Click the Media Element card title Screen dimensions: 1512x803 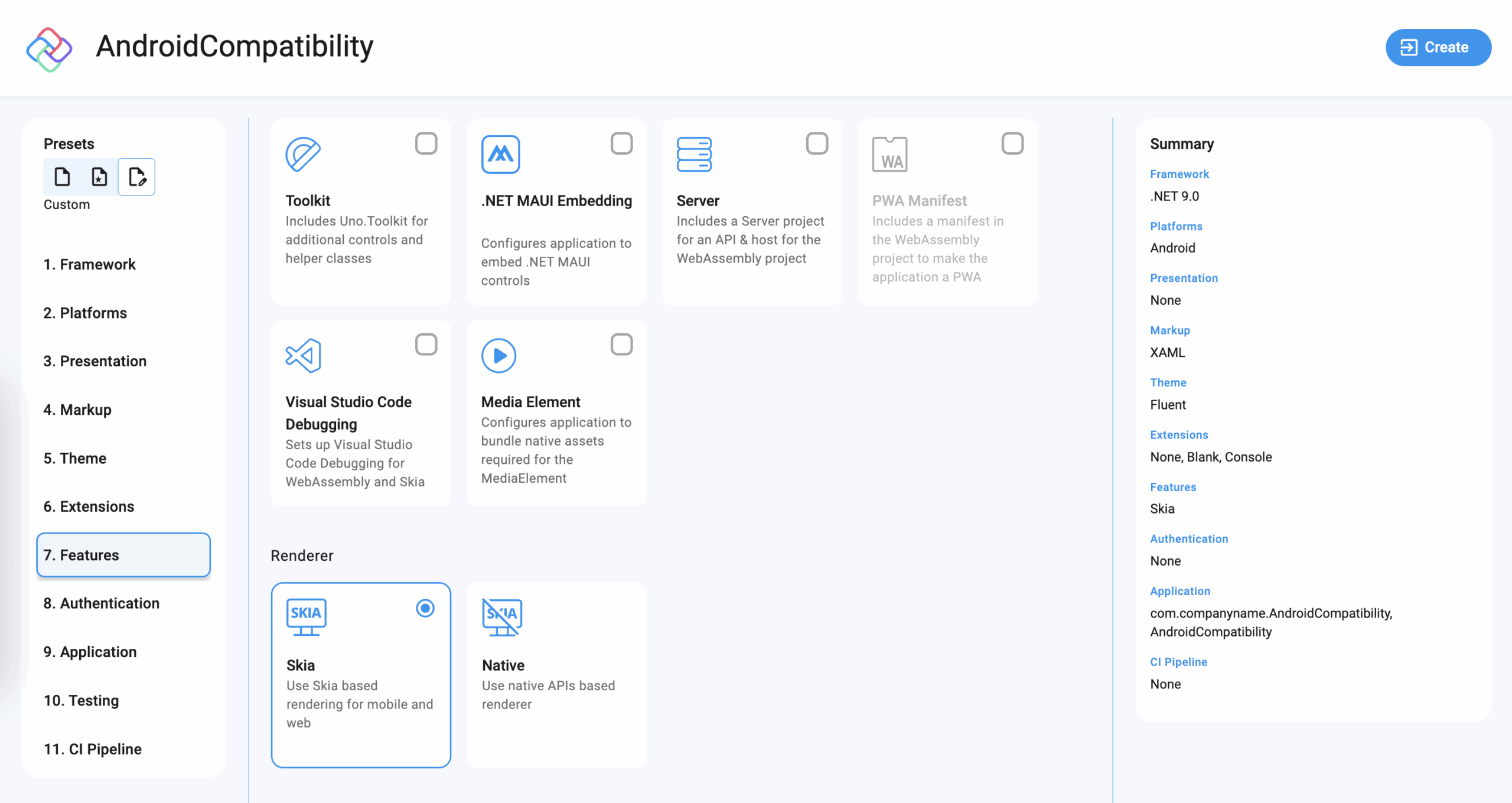coord(530,402)
